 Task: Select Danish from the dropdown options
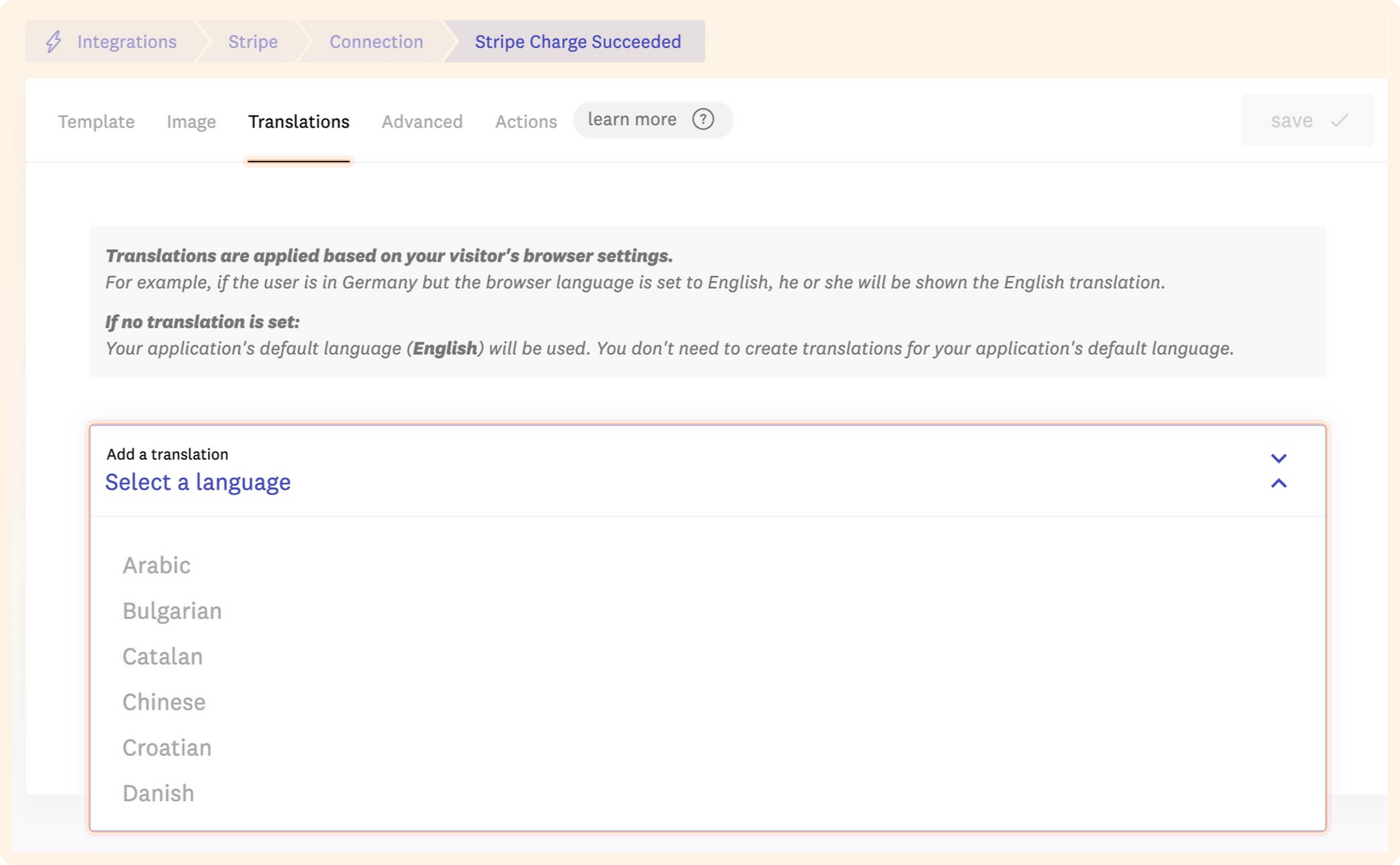(x=158, y=793)
